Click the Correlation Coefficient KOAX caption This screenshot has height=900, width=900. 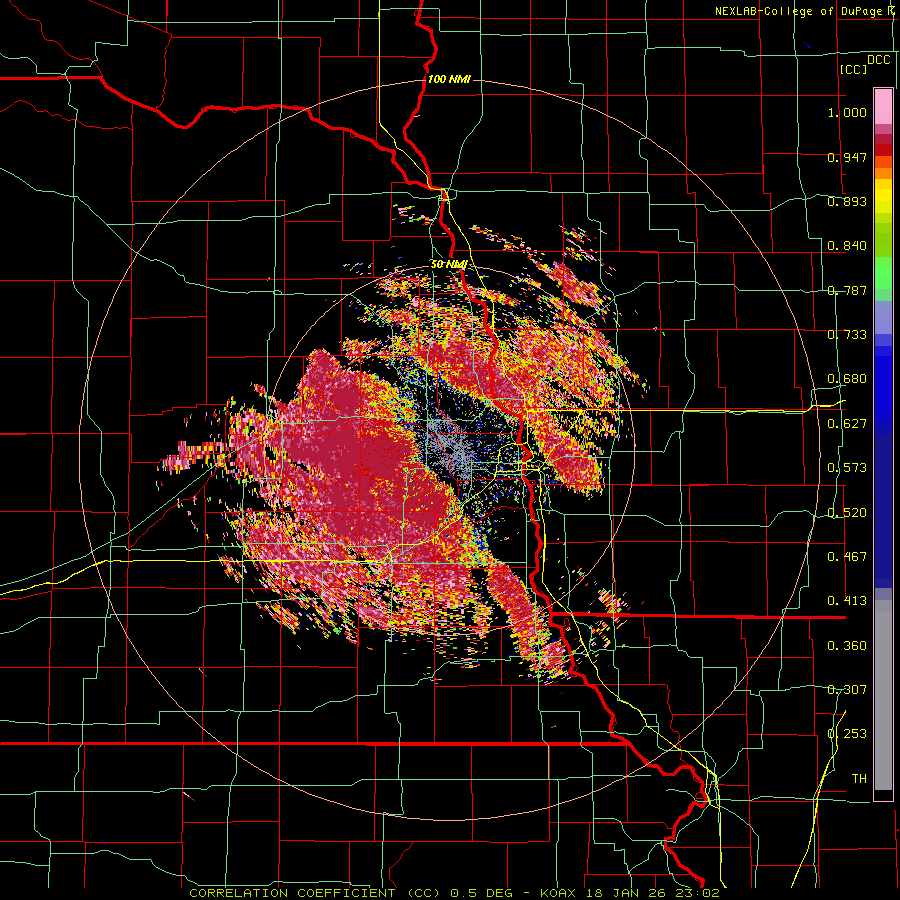pyautogui.click(x=454, y=893)
